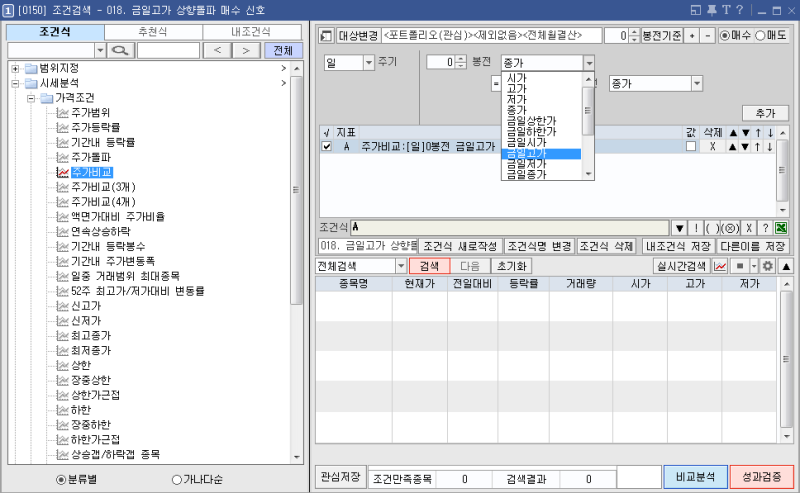800x493 pixels.
Task: Click the results table vertical scrollbar
Action: 786,360
